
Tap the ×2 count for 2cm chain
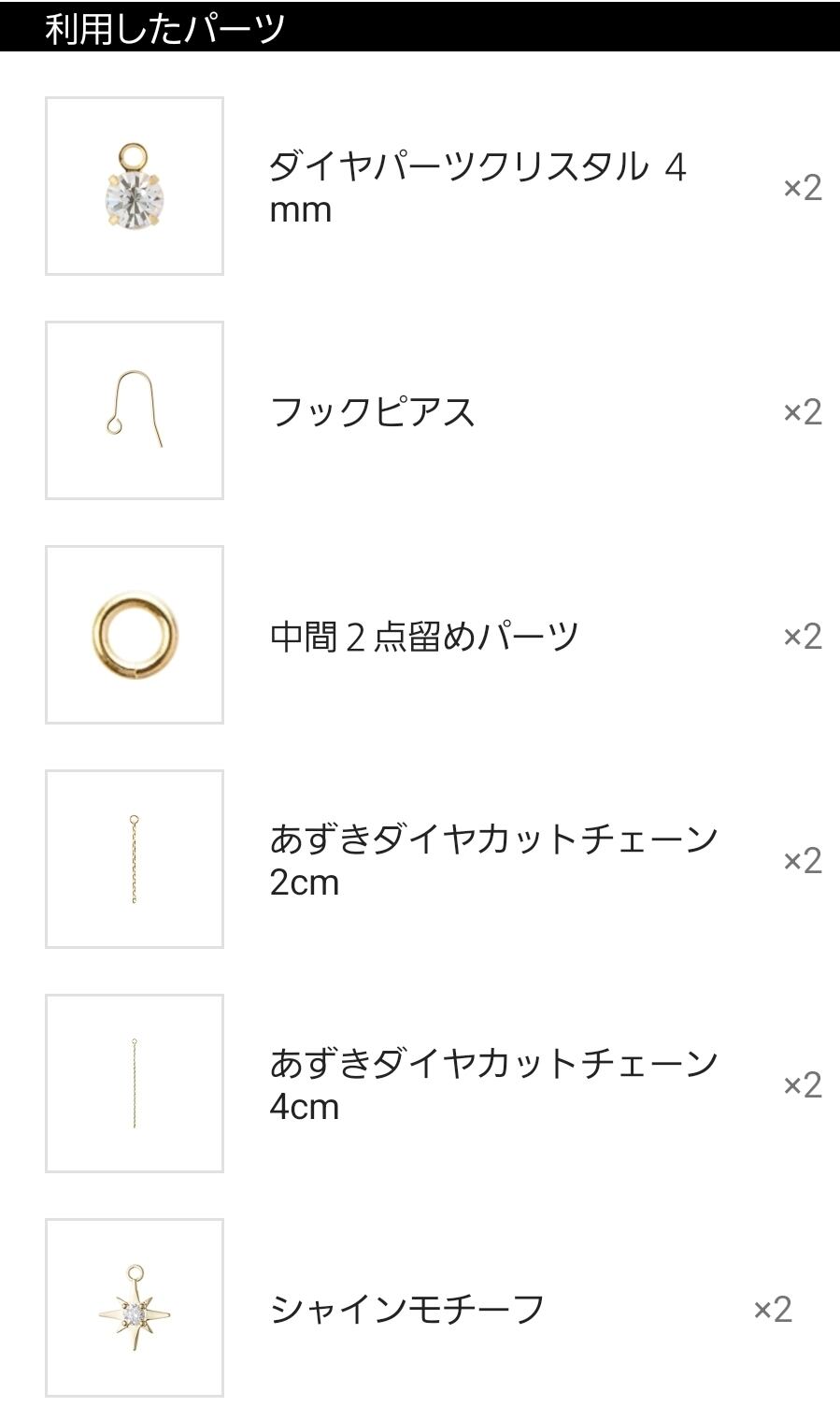point(802,860)
